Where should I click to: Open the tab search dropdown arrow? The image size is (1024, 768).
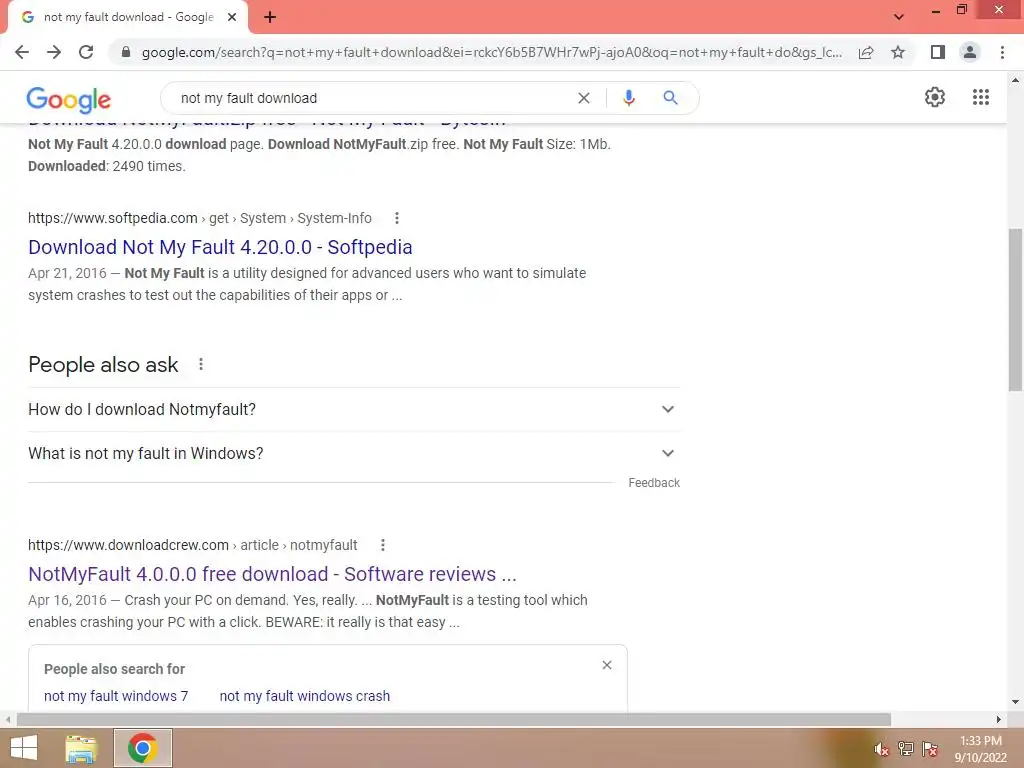[x=899, y=17]
